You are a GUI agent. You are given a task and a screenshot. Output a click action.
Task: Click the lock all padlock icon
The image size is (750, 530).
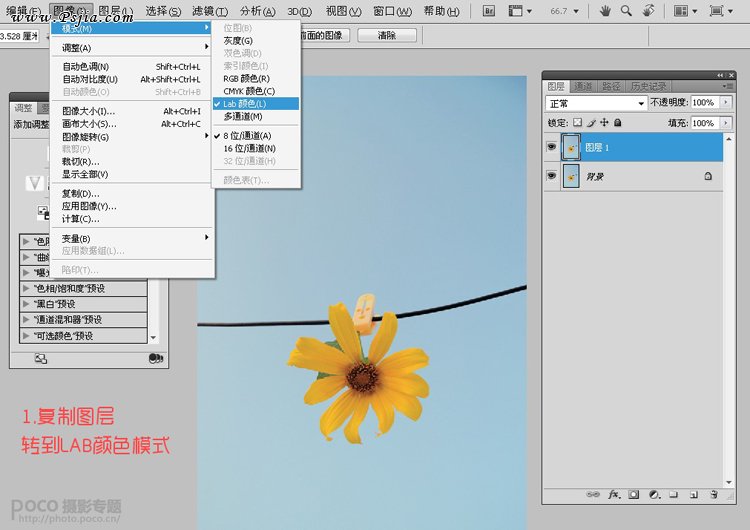coord(617,123)
